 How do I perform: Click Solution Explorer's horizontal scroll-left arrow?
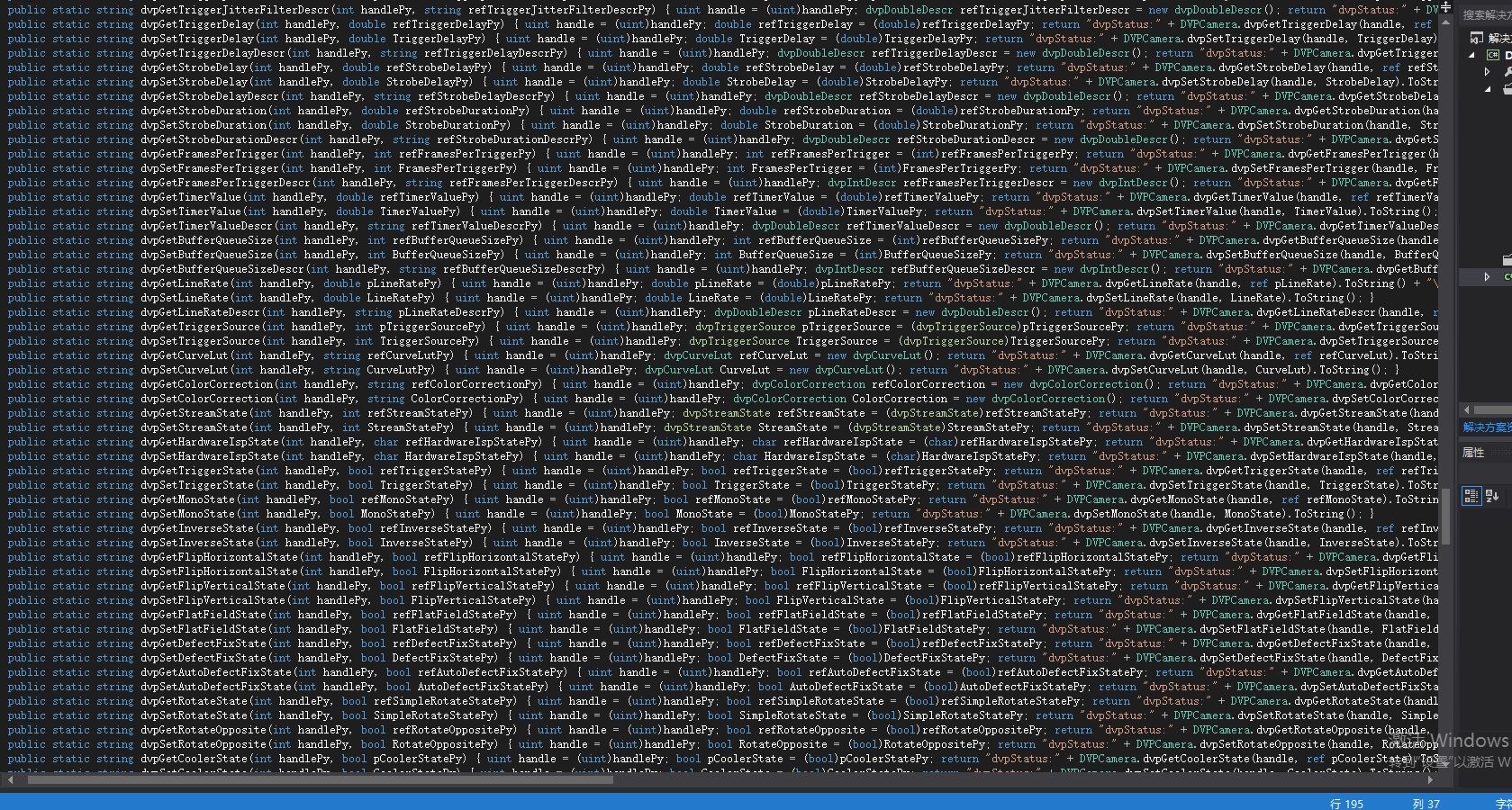(x=1468, y=409)
